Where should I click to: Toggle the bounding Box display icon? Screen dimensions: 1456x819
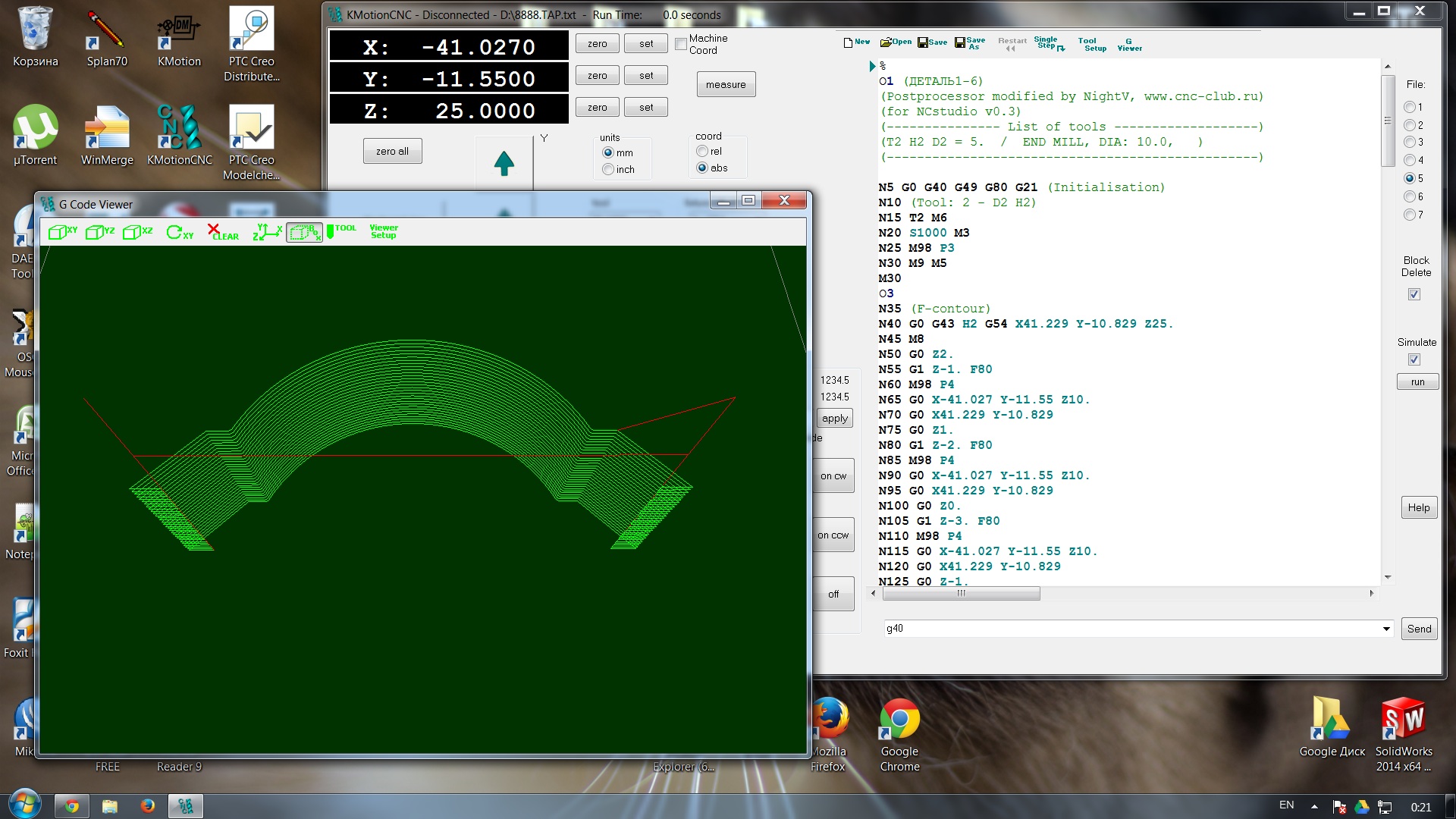(304, 232)
